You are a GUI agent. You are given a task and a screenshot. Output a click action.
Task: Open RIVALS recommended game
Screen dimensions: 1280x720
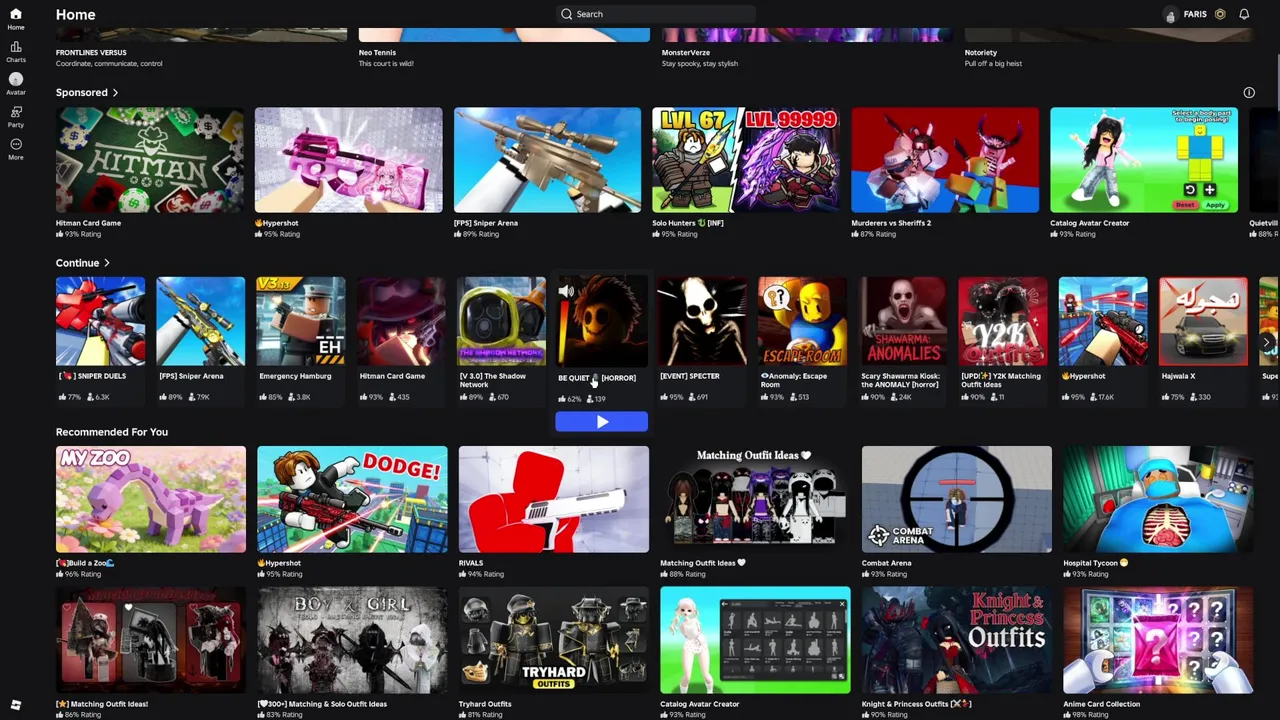click(x=553, y=499)
